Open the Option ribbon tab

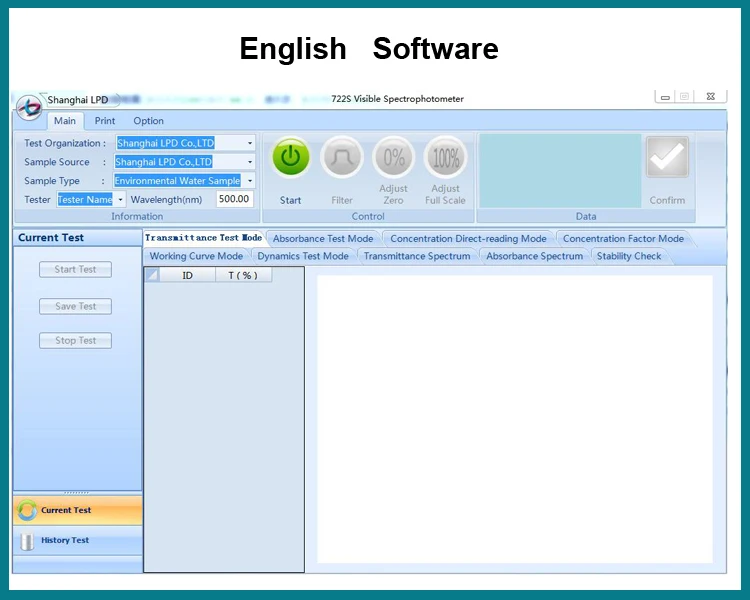coord(148,121)
